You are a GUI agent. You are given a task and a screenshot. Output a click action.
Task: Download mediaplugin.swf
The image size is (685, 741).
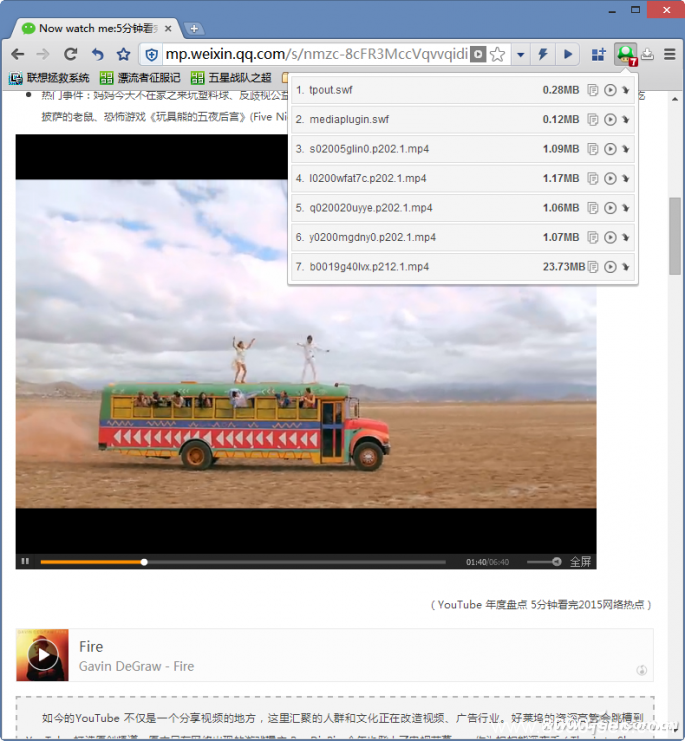[626, 120]
